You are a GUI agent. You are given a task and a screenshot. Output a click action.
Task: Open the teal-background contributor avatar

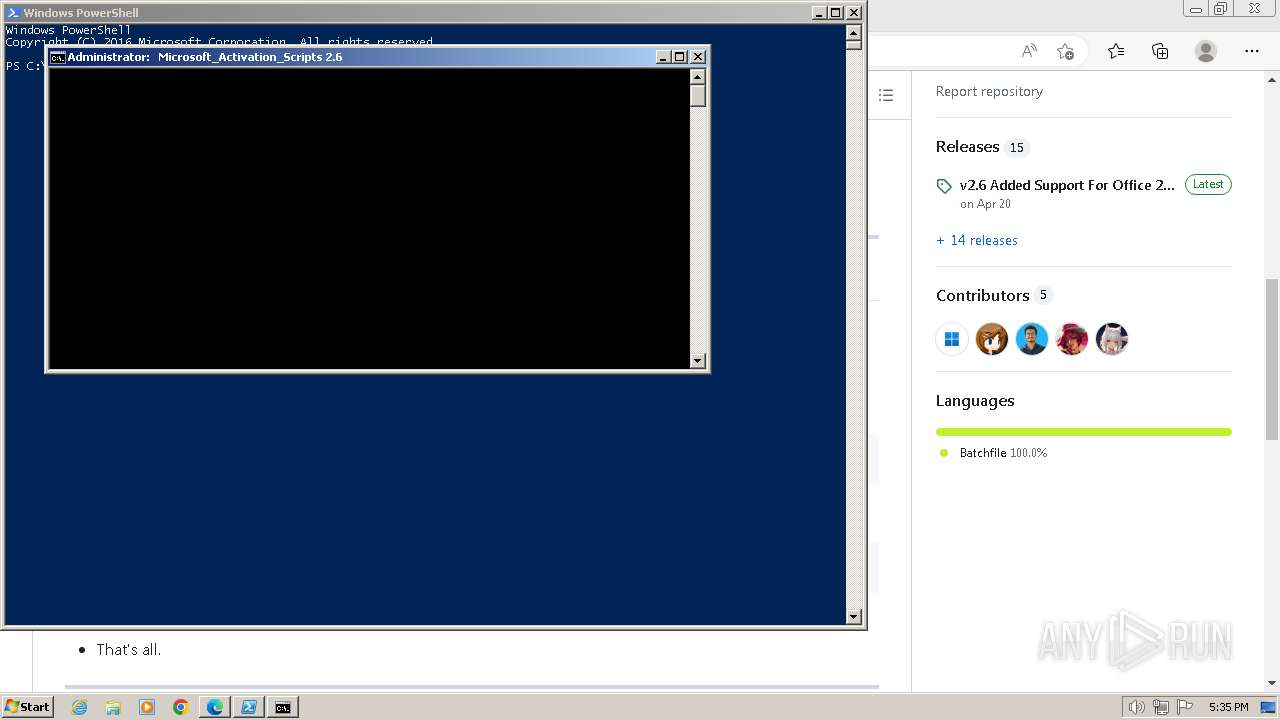pos(1032,339)
